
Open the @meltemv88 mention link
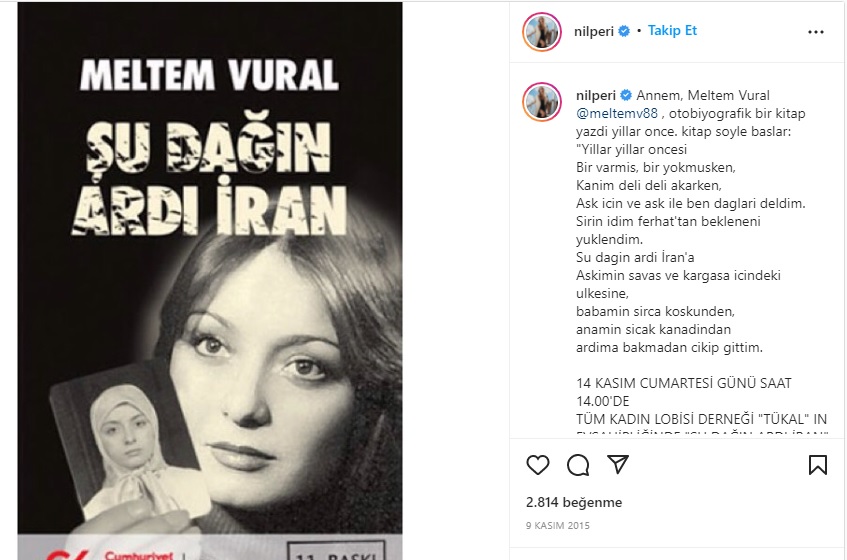point(617,113)
